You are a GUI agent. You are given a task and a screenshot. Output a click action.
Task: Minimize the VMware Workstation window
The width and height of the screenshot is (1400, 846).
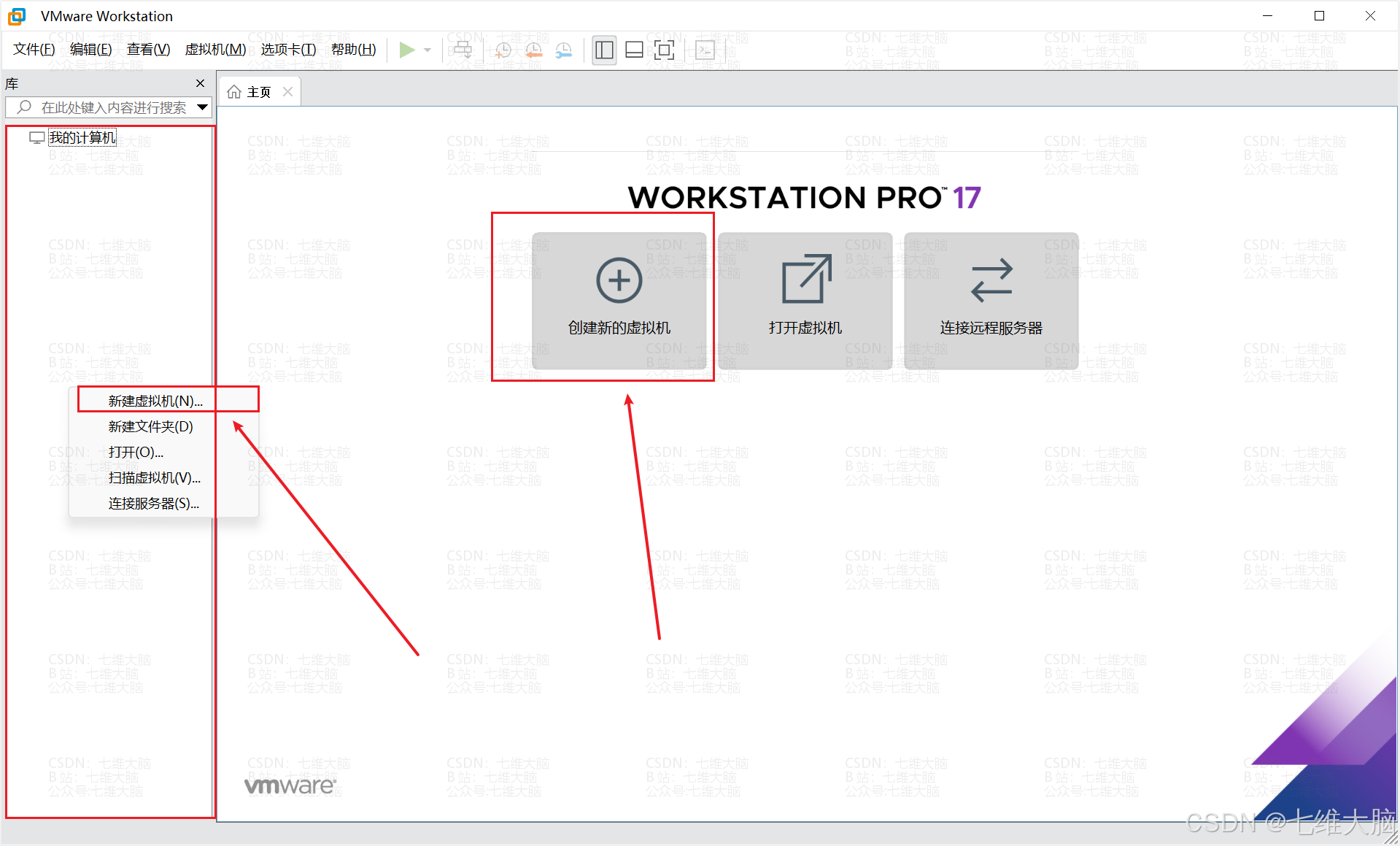coord(1267,15)
